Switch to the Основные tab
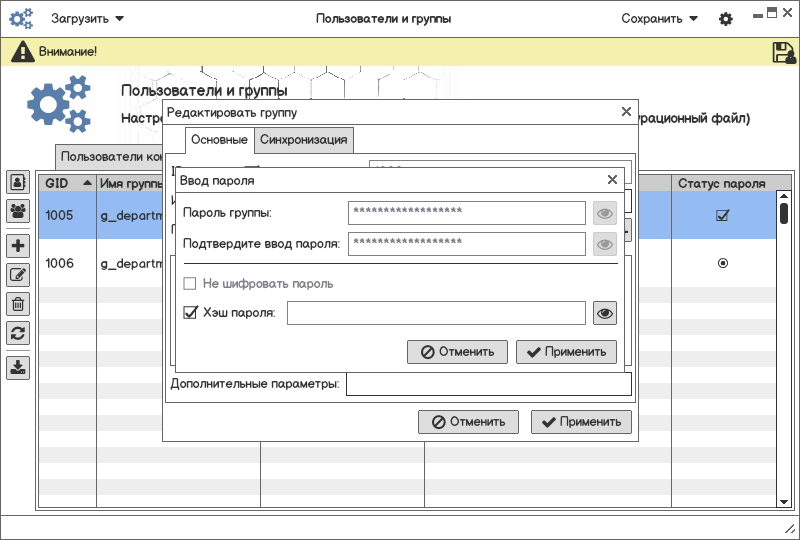This screenshot has height=540, width=800. [219, 140]
